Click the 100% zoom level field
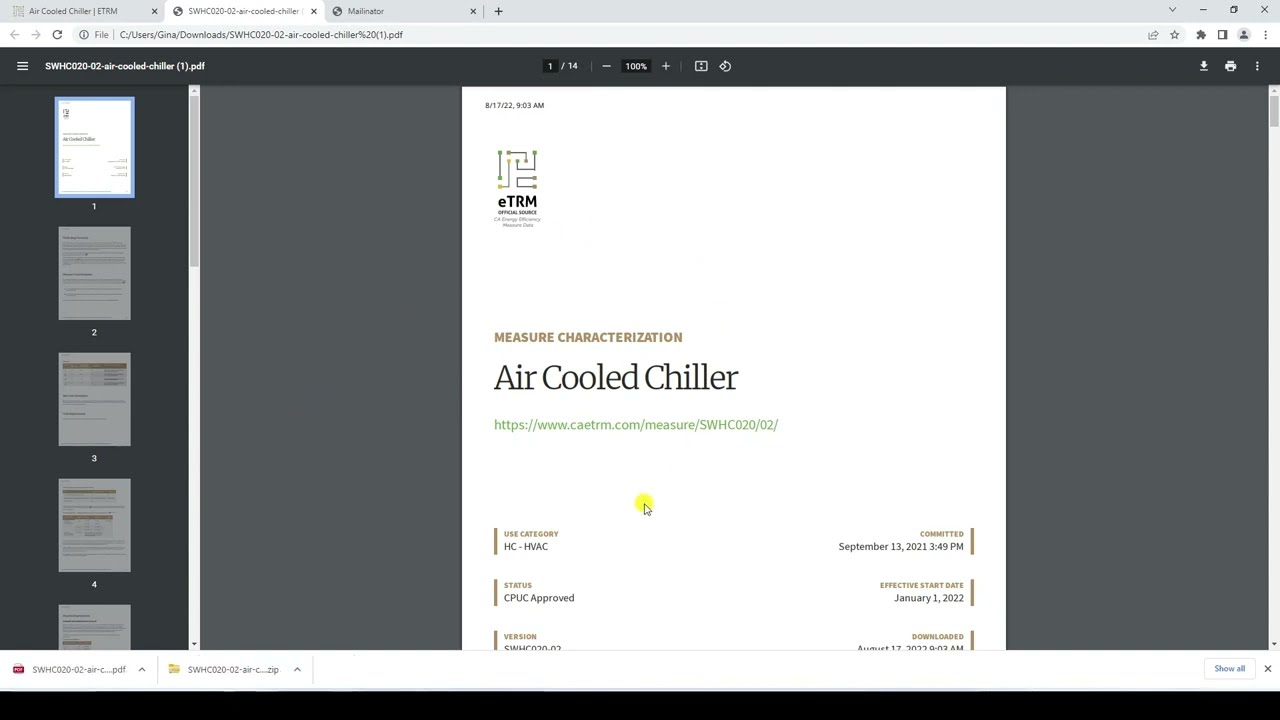Screen dimensions: 1280x720 (x=636, y=66)
